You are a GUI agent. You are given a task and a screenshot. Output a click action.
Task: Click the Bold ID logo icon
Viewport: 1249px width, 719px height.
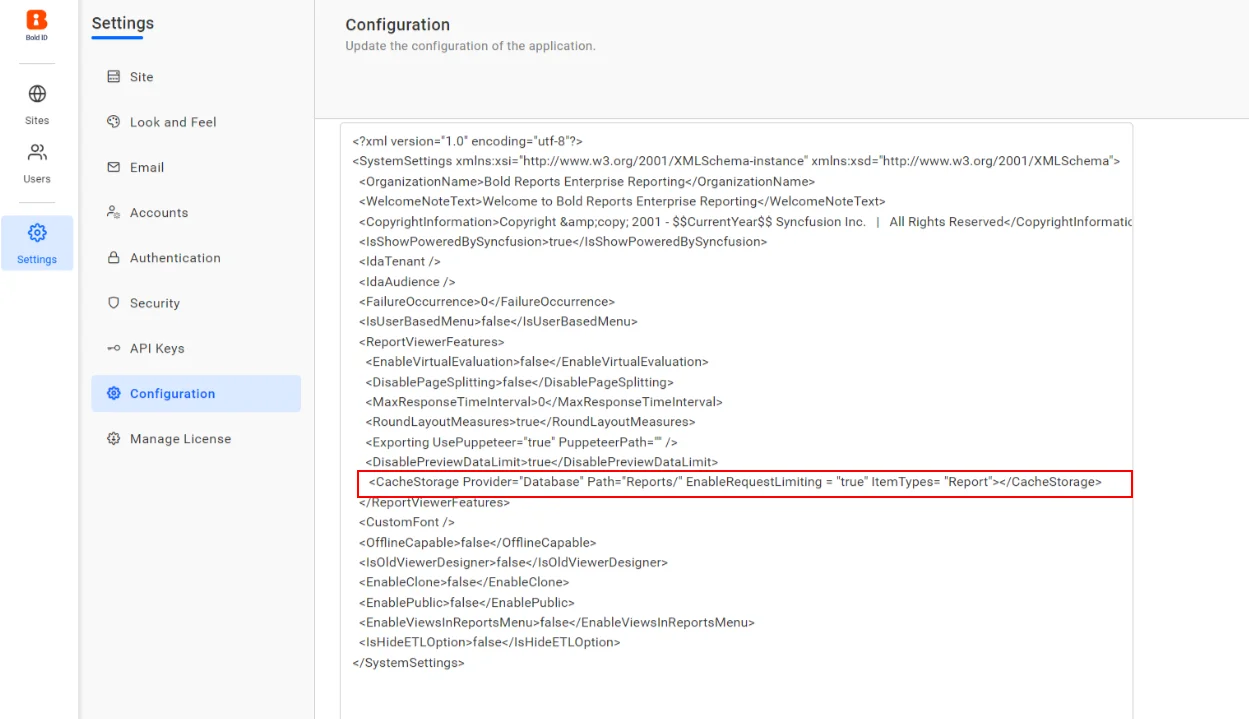(x=37, y=19)
